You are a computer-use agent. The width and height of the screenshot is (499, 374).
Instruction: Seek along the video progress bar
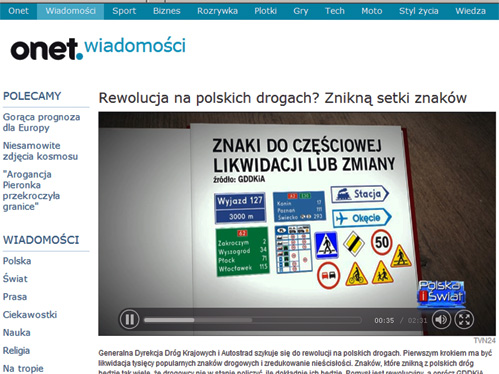click(253, 320)
